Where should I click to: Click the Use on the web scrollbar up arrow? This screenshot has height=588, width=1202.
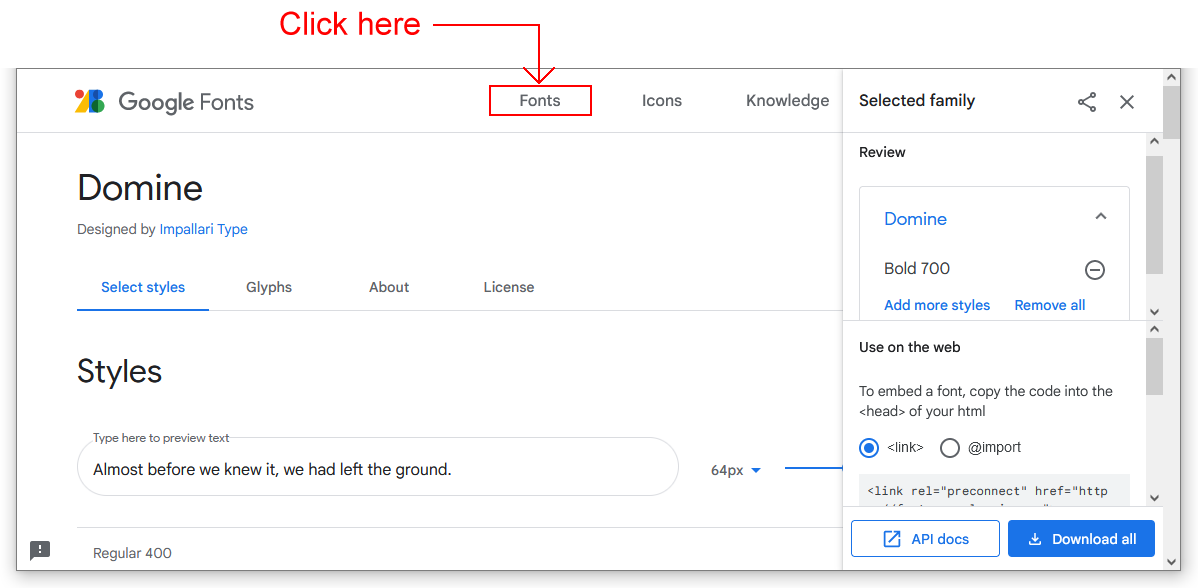1154,329
